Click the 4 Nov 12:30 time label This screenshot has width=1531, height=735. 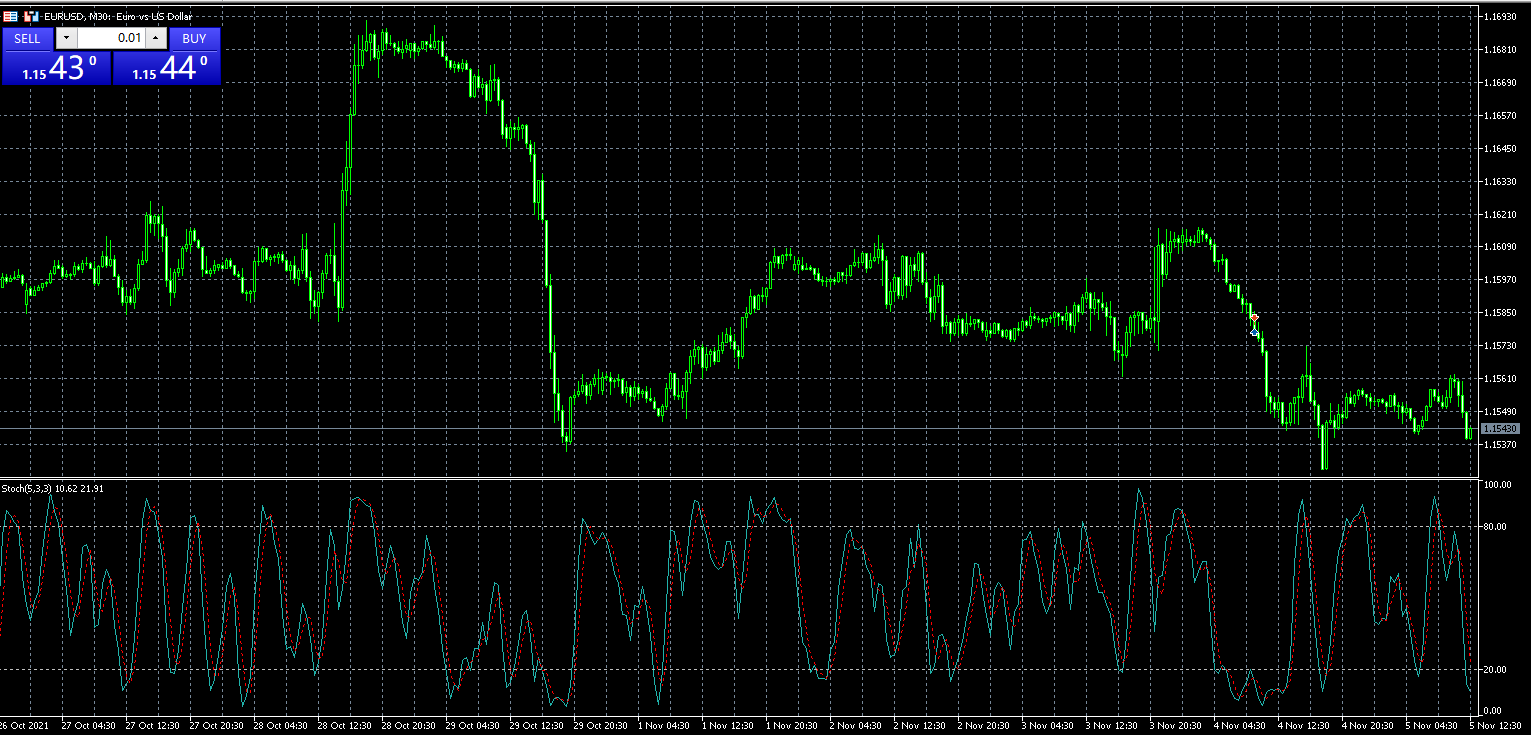coord(1304,725)
